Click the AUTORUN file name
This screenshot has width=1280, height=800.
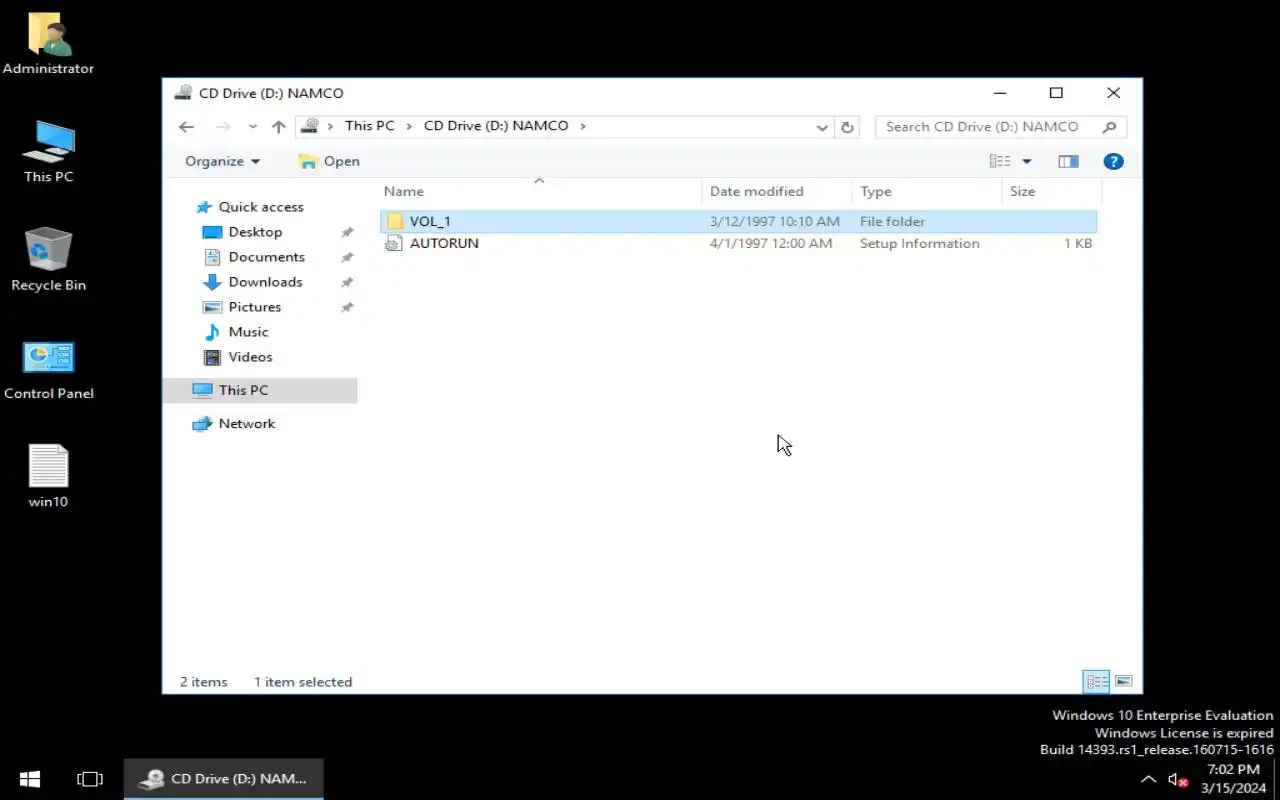click(444, 243)
